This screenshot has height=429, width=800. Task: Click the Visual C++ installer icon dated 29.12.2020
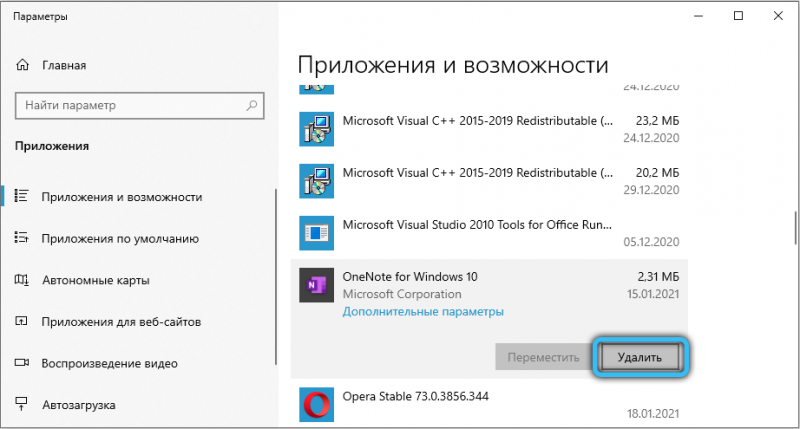click(316, 181)
